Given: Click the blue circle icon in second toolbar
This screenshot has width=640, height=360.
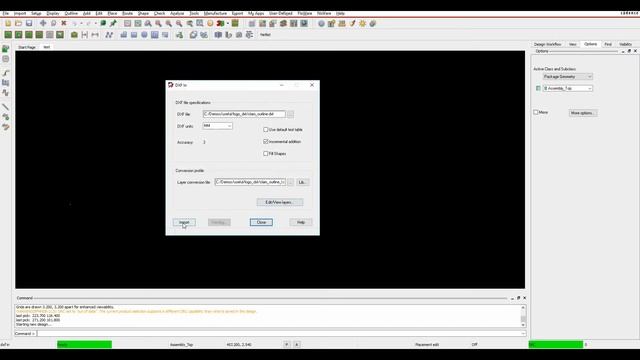Looking at the screenshot, I should tap(144, 35).
